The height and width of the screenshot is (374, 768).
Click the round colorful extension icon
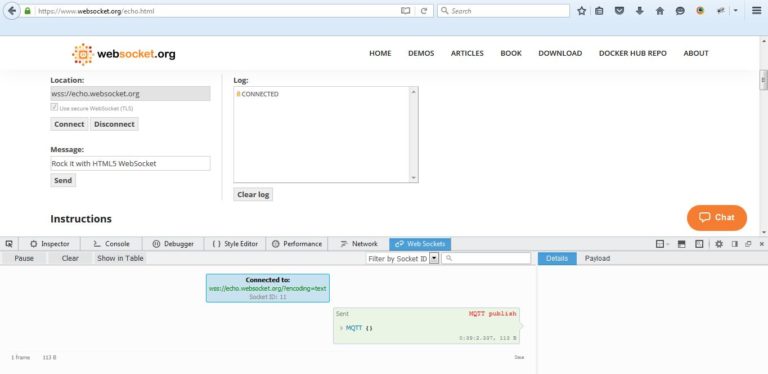coord(700,10)
